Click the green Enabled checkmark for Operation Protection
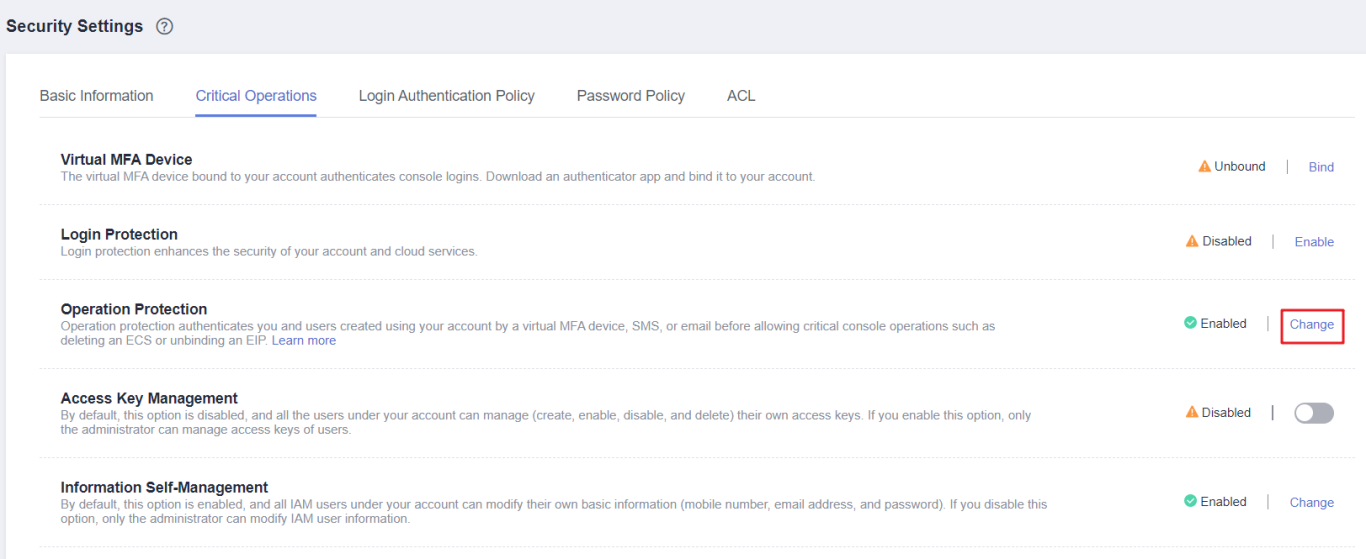Image resolution: width=1366 pixels, height=559 pixels. [1190, 323]
